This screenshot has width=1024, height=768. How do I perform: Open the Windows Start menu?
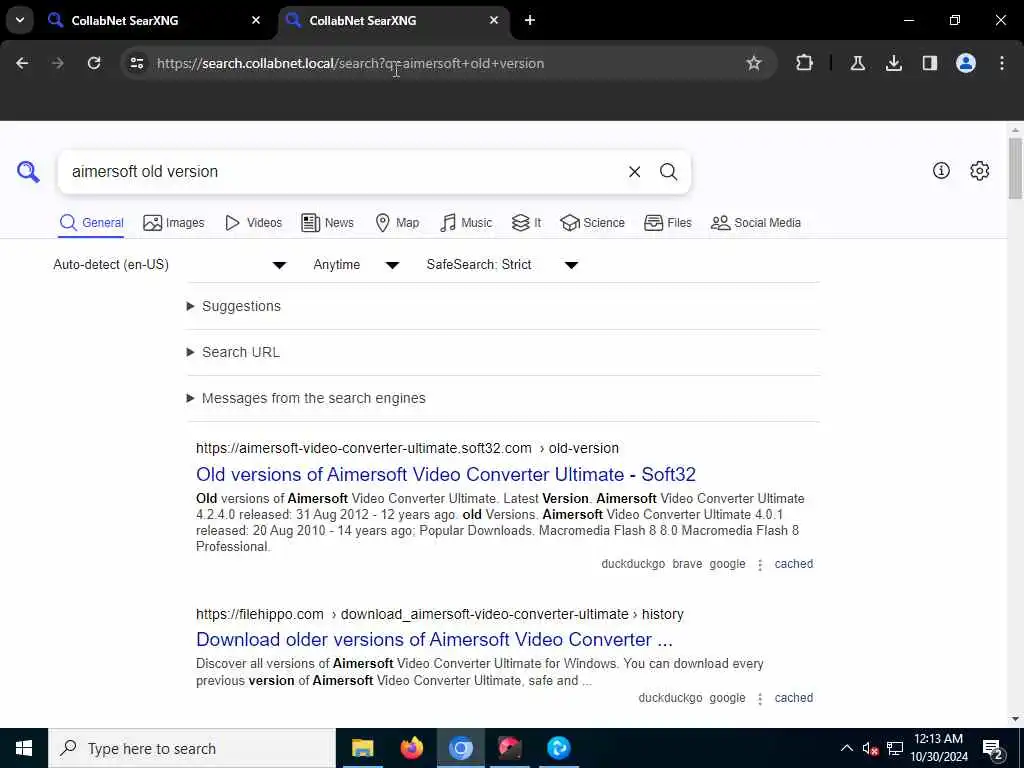click(24, 748)
